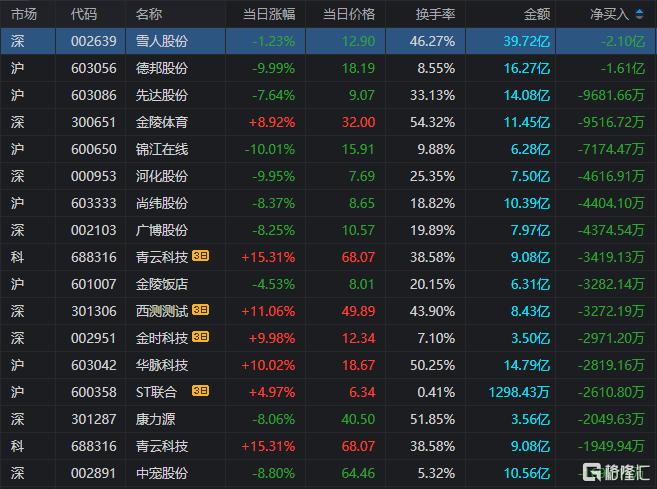The height and width of the screenshot is (489, 657).
Task: Click the -10.01% change for 锦江在线
Action: click(270, 149)
